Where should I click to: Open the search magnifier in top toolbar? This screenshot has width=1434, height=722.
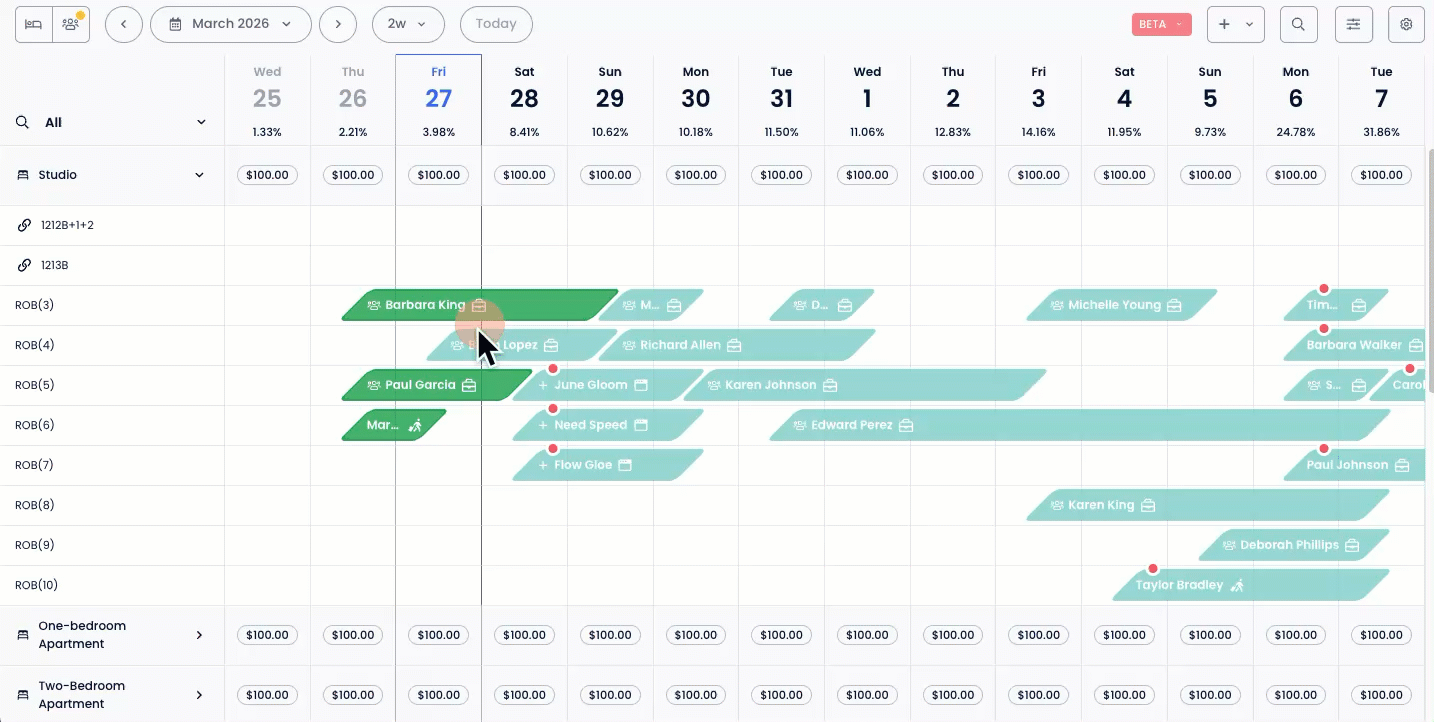(x=1298, y=24)
